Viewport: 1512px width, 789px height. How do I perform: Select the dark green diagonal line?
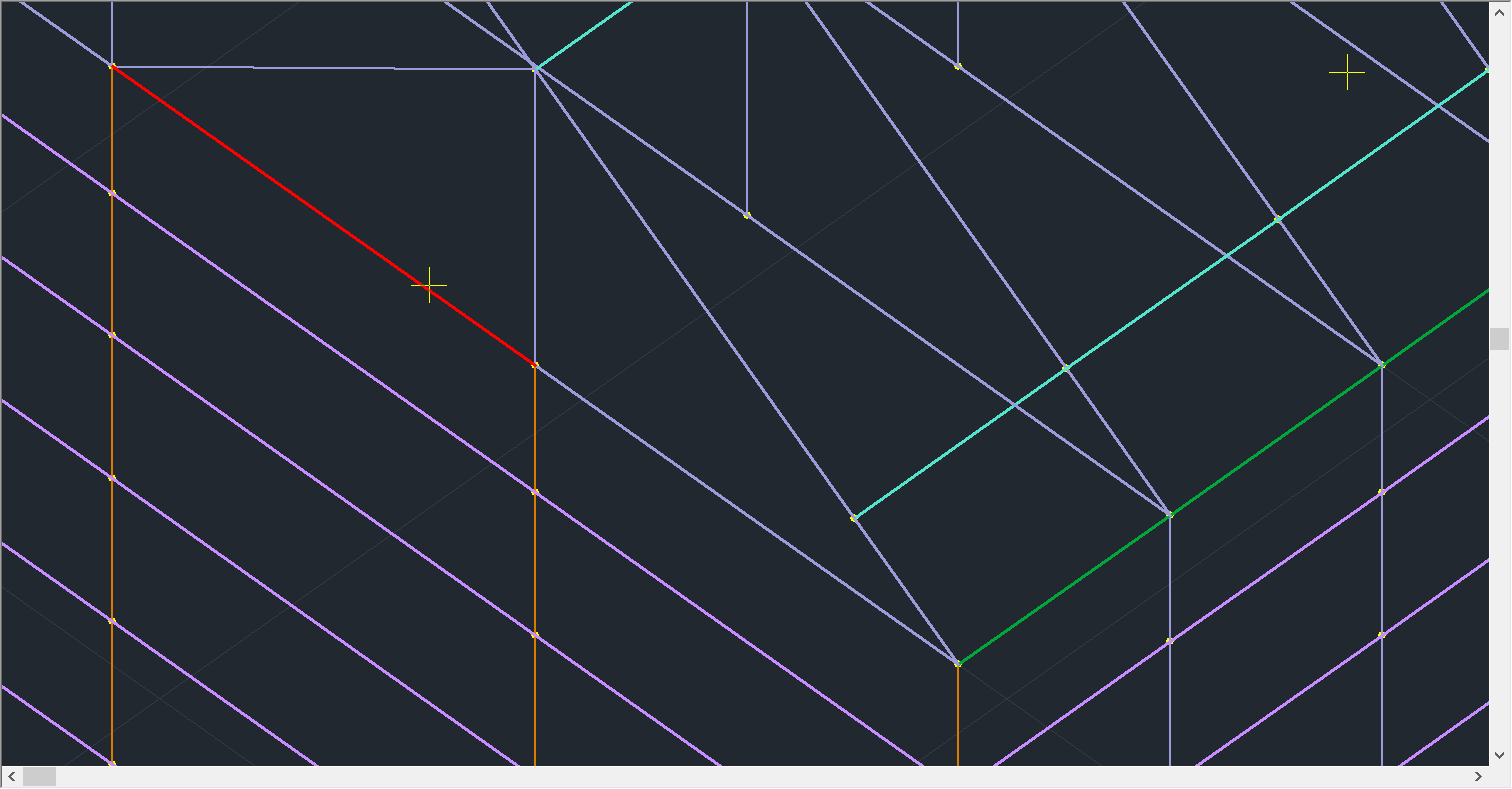[x=1224, y=477]
